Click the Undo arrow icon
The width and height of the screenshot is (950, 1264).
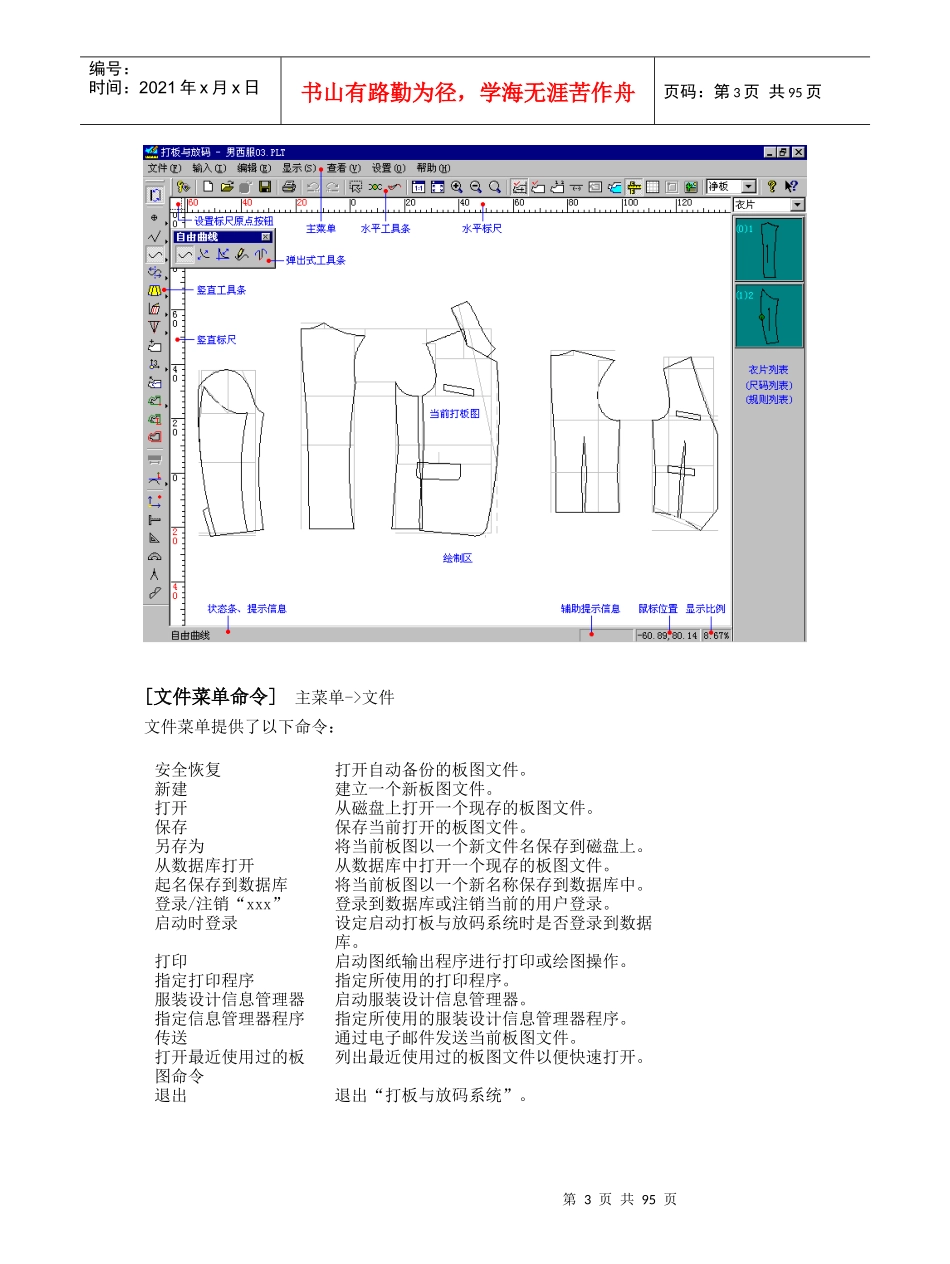[312, 187]
